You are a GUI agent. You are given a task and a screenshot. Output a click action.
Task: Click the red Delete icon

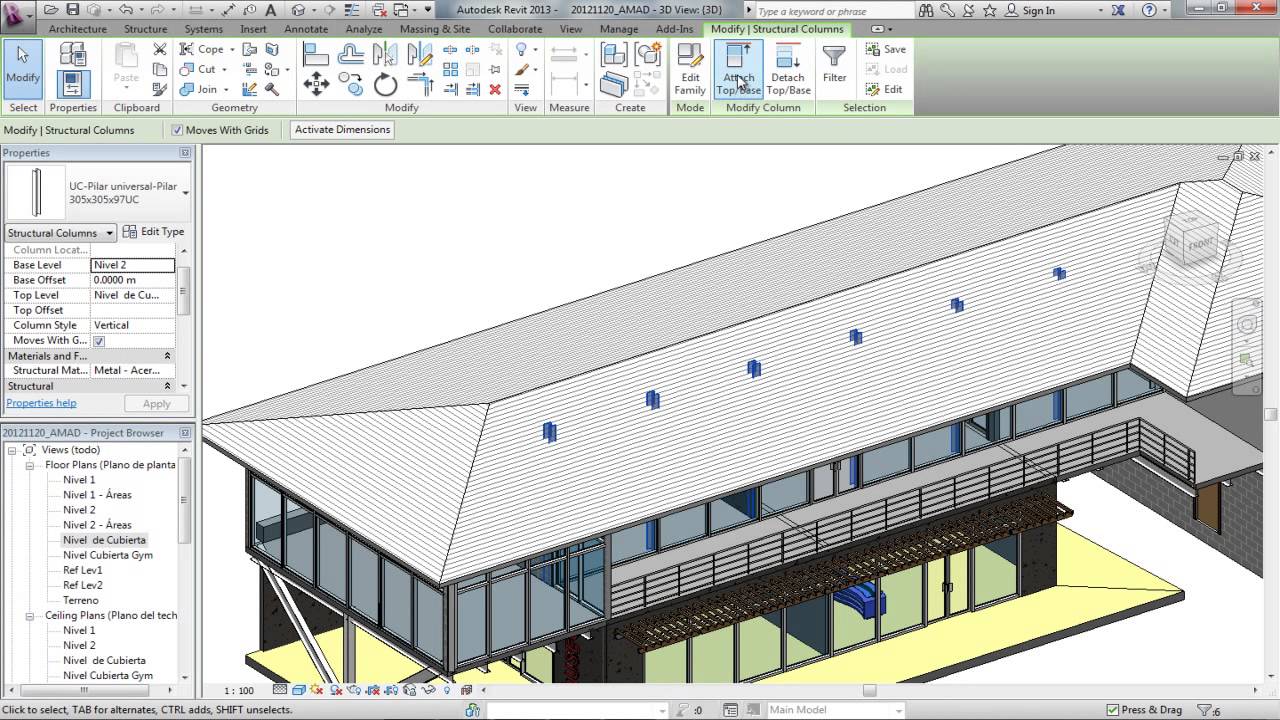click(495, 89)
